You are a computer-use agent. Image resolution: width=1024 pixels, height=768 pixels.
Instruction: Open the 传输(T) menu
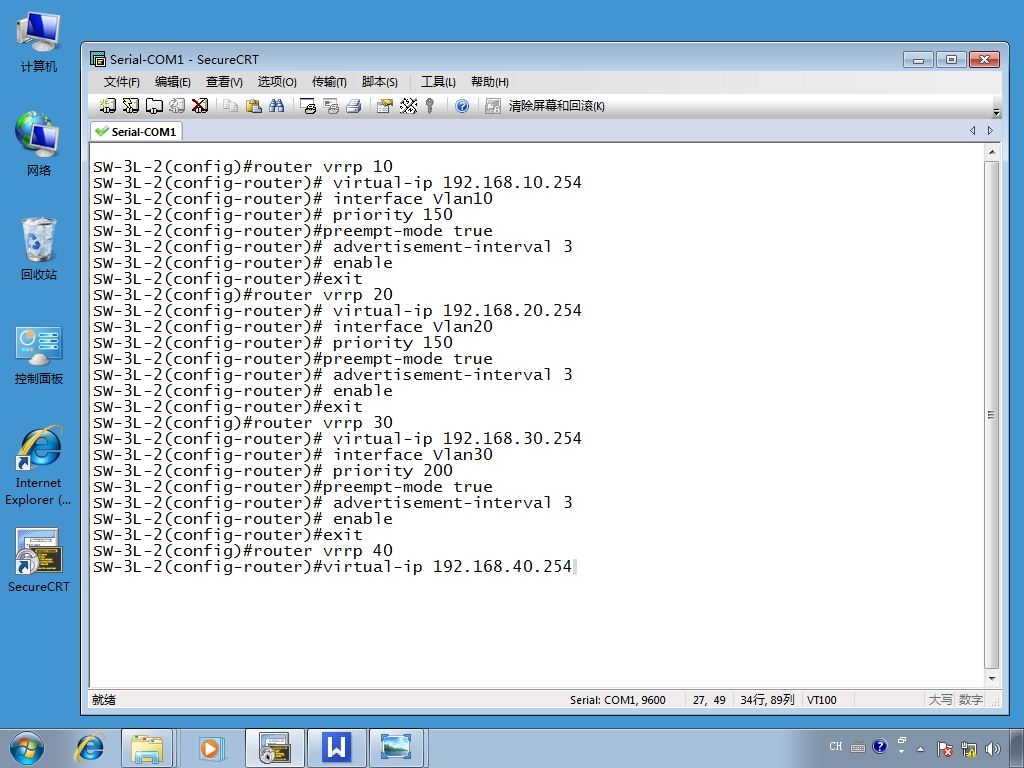tap(329, 82)
